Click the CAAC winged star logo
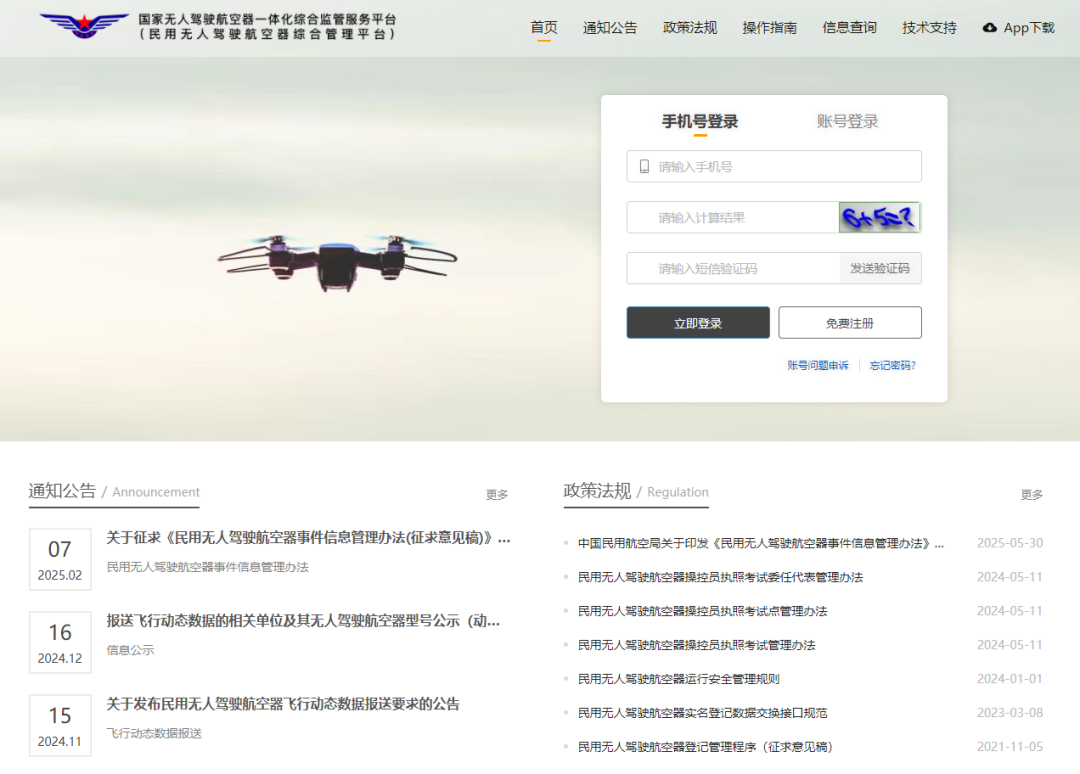This screenshot has width=1080, height=774. pyautogui.click(x=84, y=25)
